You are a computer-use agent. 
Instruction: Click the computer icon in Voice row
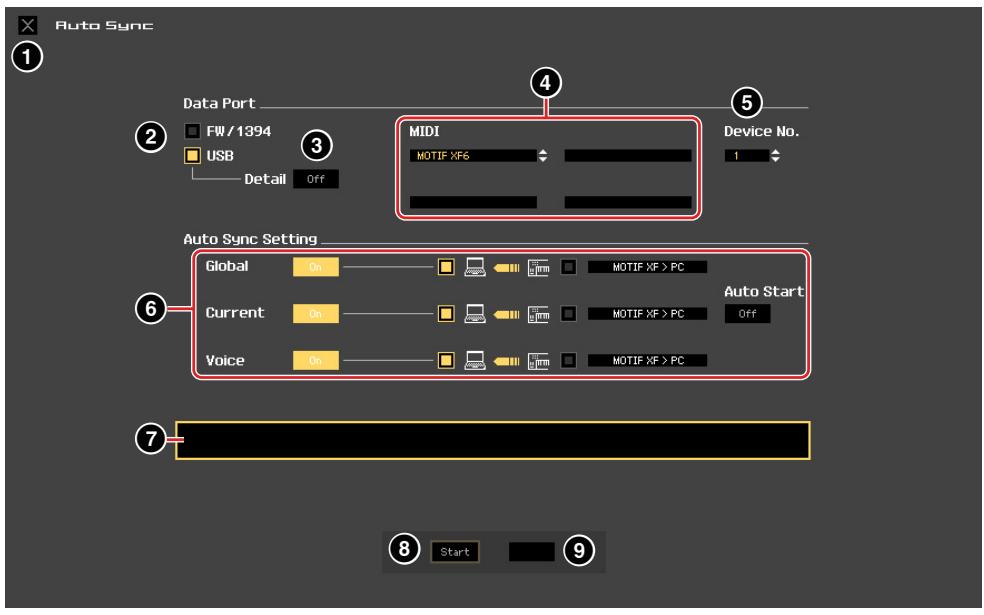click(475, 360)
